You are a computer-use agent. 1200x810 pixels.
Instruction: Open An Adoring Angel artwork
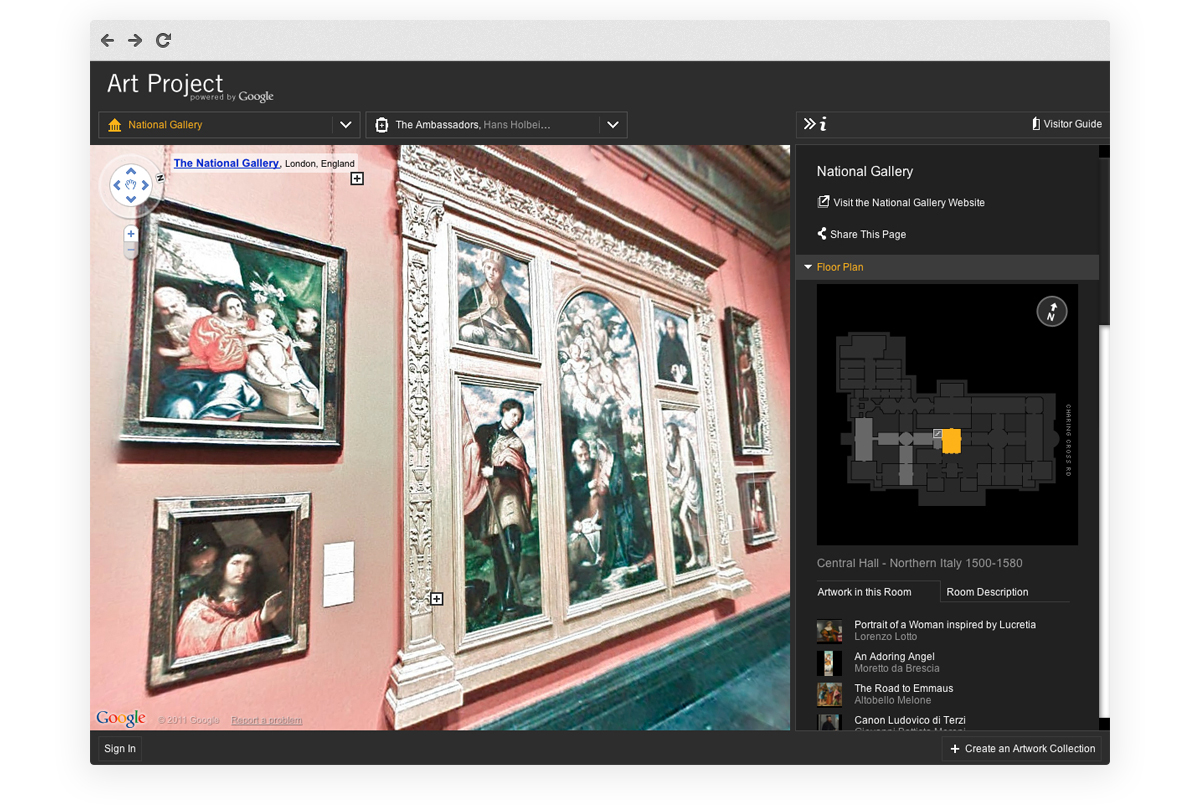(x=894, y=657)
